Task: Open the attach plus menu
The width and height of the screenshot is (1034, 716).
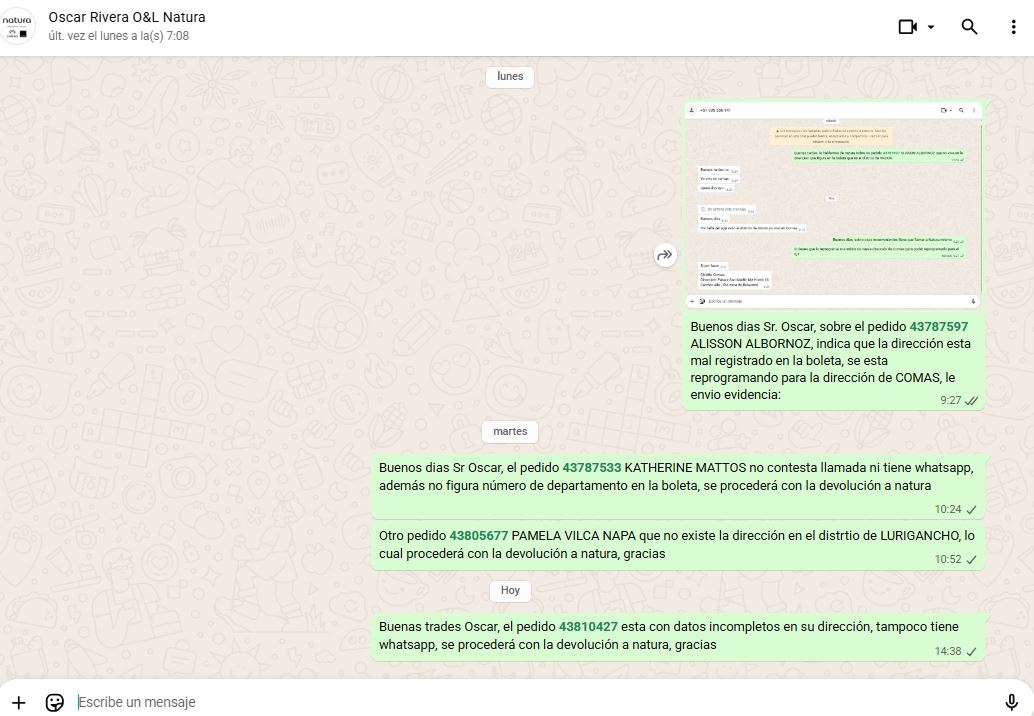Action: [x=19, y=702]
